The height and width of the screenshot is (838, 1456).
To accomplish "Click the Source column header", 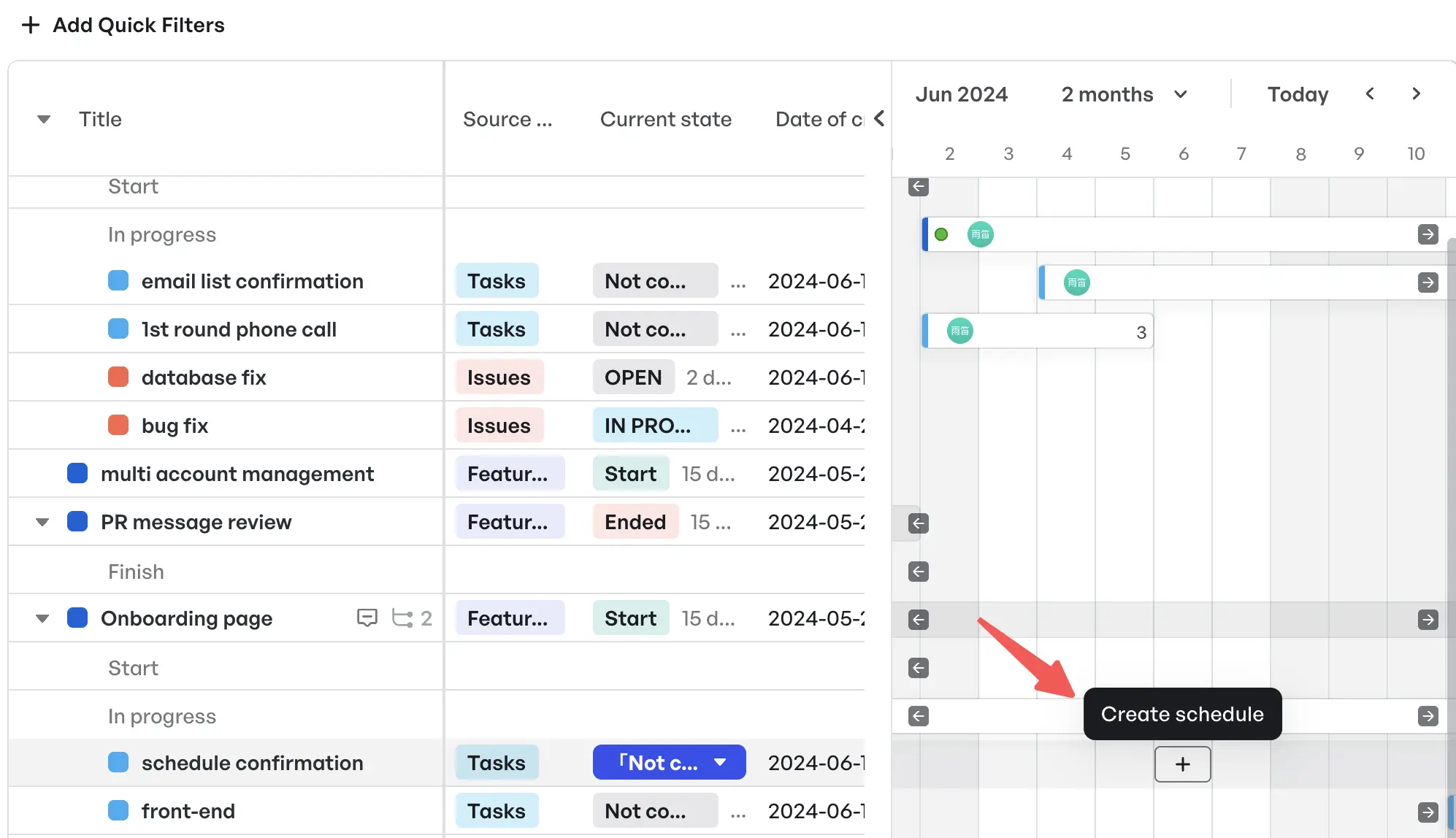I will pyautogui.click(x=507, y=119).
